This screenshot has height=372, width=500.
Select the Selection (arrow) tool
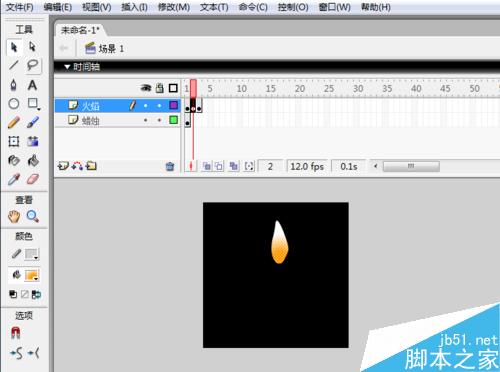pos(14,47)
